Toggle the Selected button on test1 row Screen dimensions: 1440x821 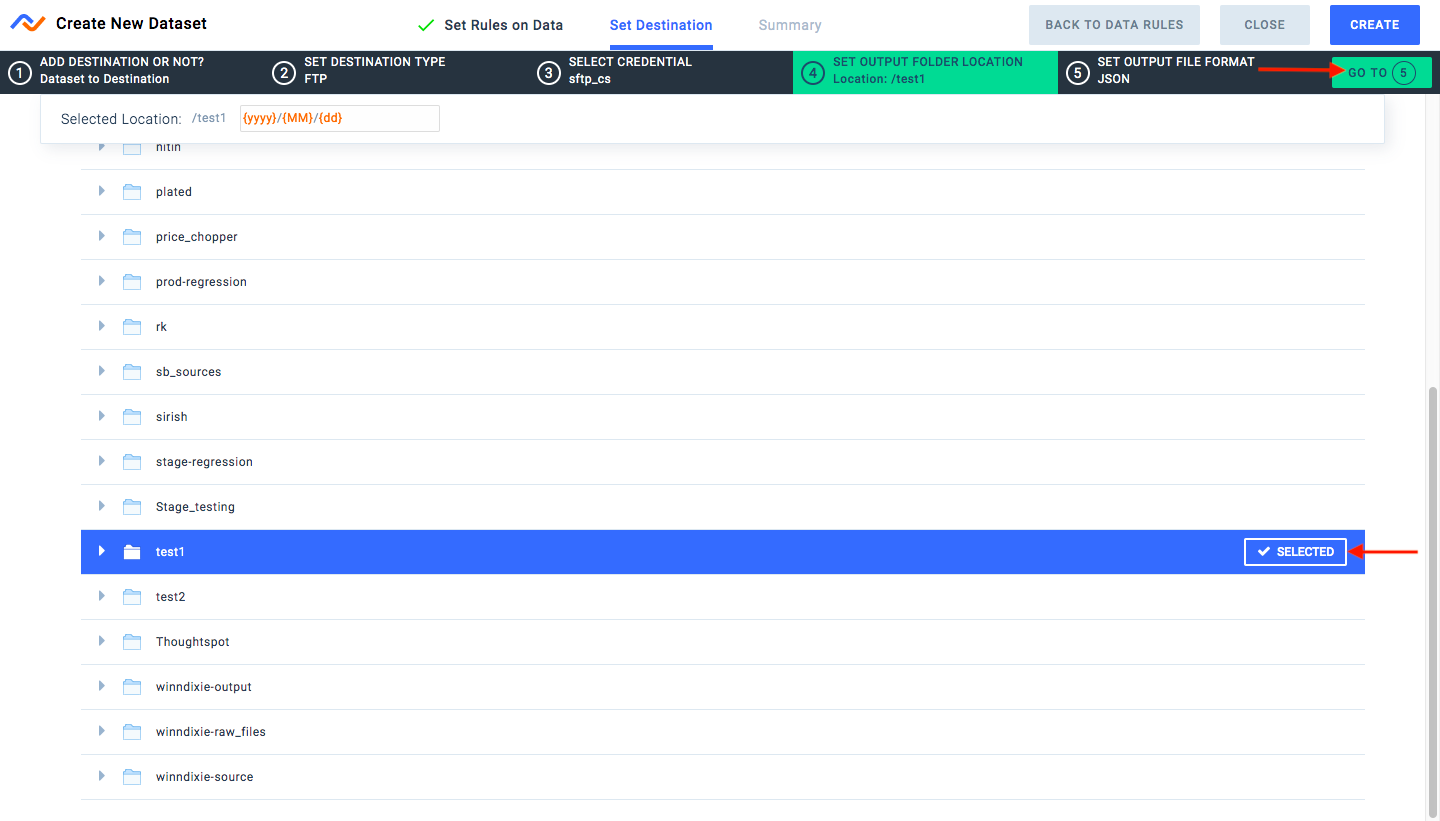[1295, 552]
